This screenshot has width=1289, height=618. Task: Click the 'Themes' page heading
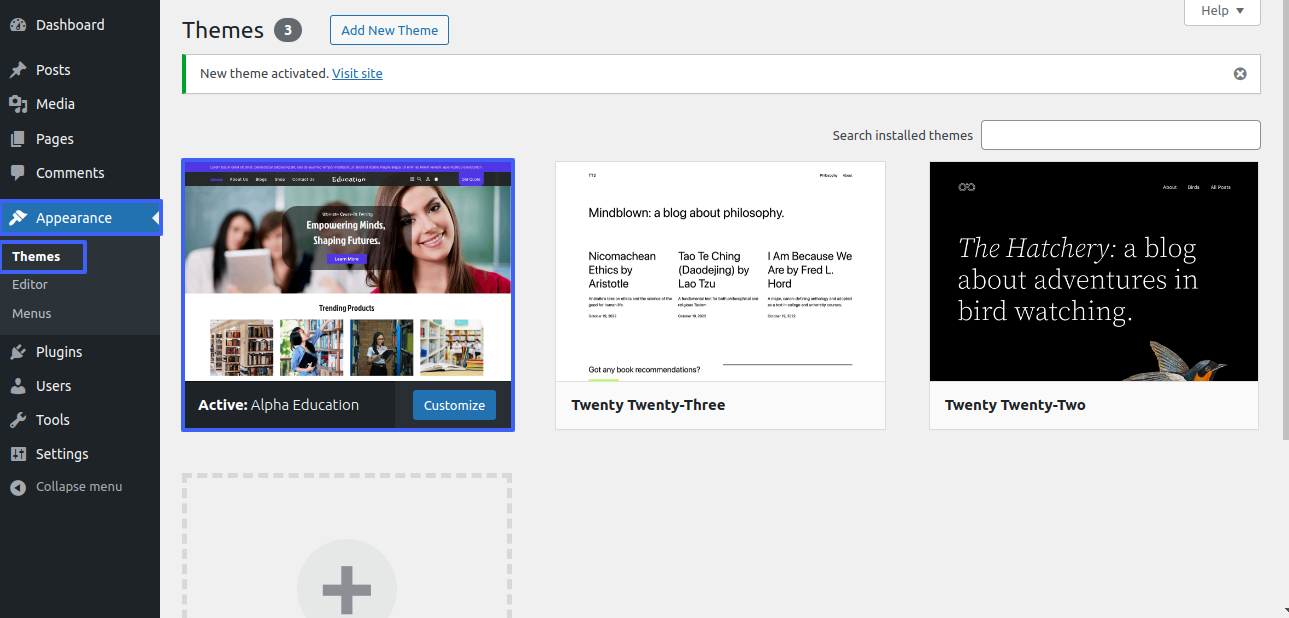point(223,30)
